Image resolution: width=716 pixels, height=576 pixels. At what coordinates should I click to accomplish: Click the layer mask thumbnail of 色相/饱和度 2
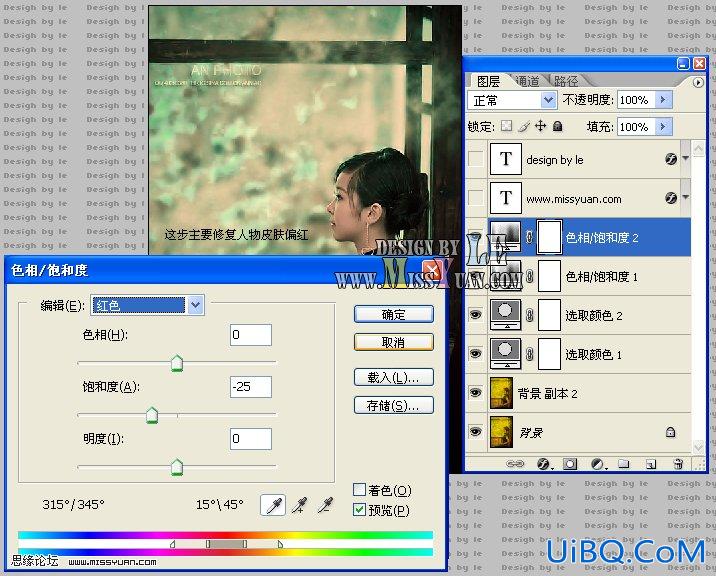pyautogui.click(x=549, y=237)
